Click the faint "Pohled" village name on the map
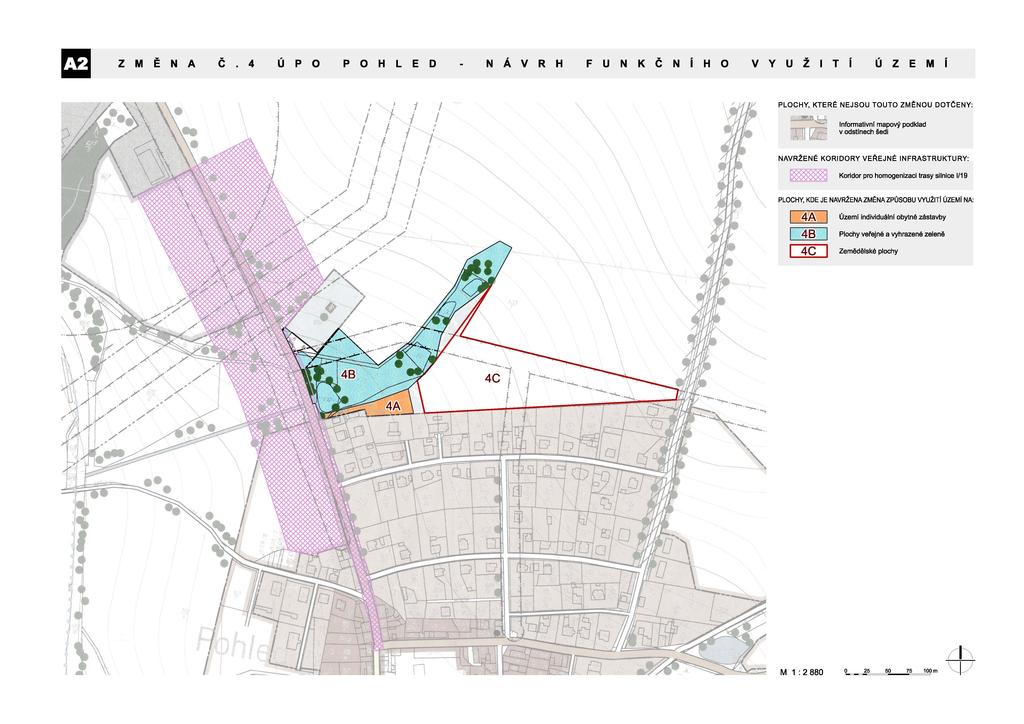Screen dimensions: 1024x724 (233, 645)
